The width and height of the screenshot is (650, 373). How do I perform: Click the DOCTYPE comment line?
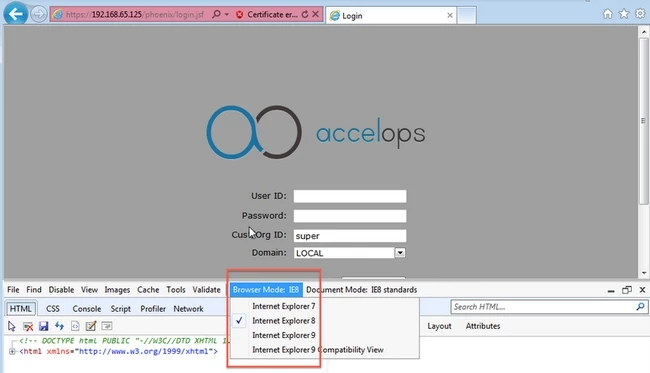tap(124, 341)
